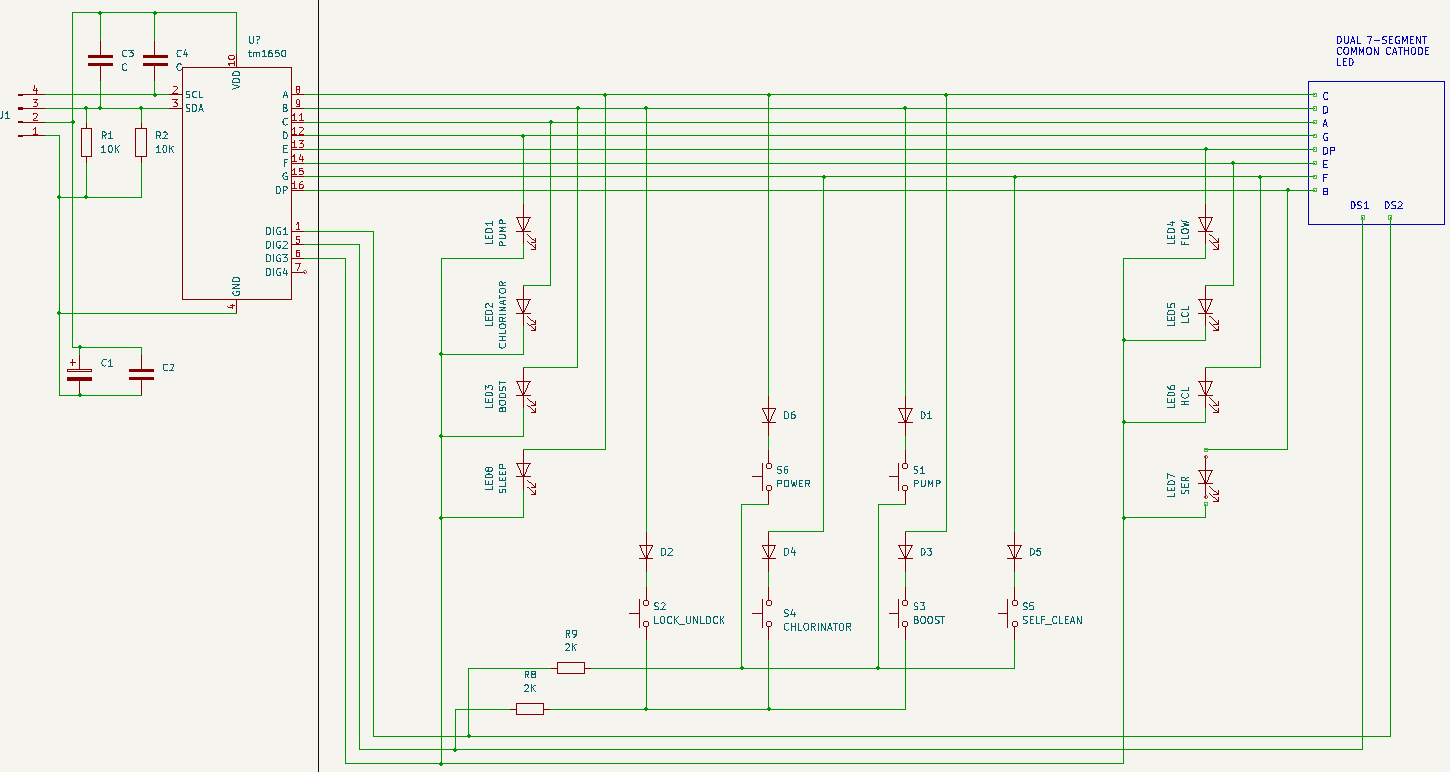
Task: Select resistor R1 10K symbol
Action: click(86, 142)
